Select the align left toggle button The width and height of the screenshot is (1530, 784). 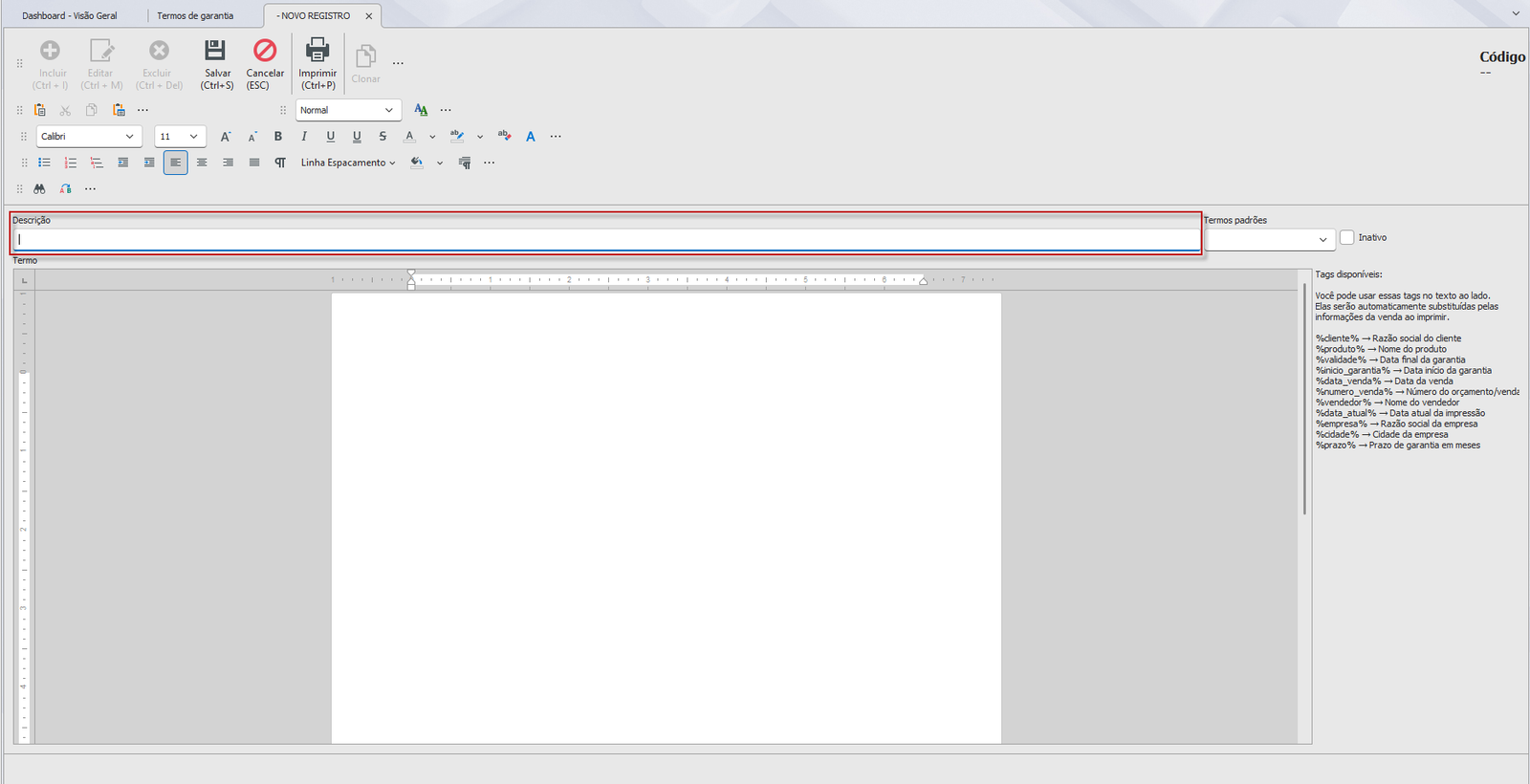click(x=175, y=163)
